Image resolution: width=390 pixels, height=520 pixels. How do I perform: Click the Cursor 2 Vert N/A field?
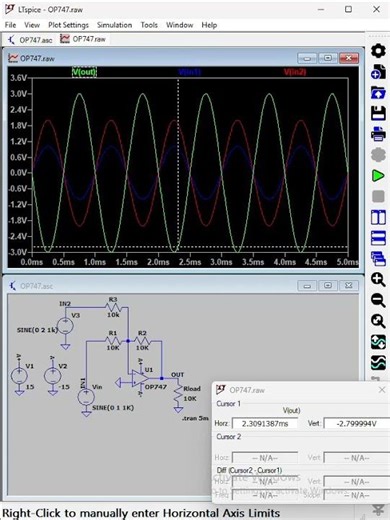pyautogui.click(x=357, y=458)
